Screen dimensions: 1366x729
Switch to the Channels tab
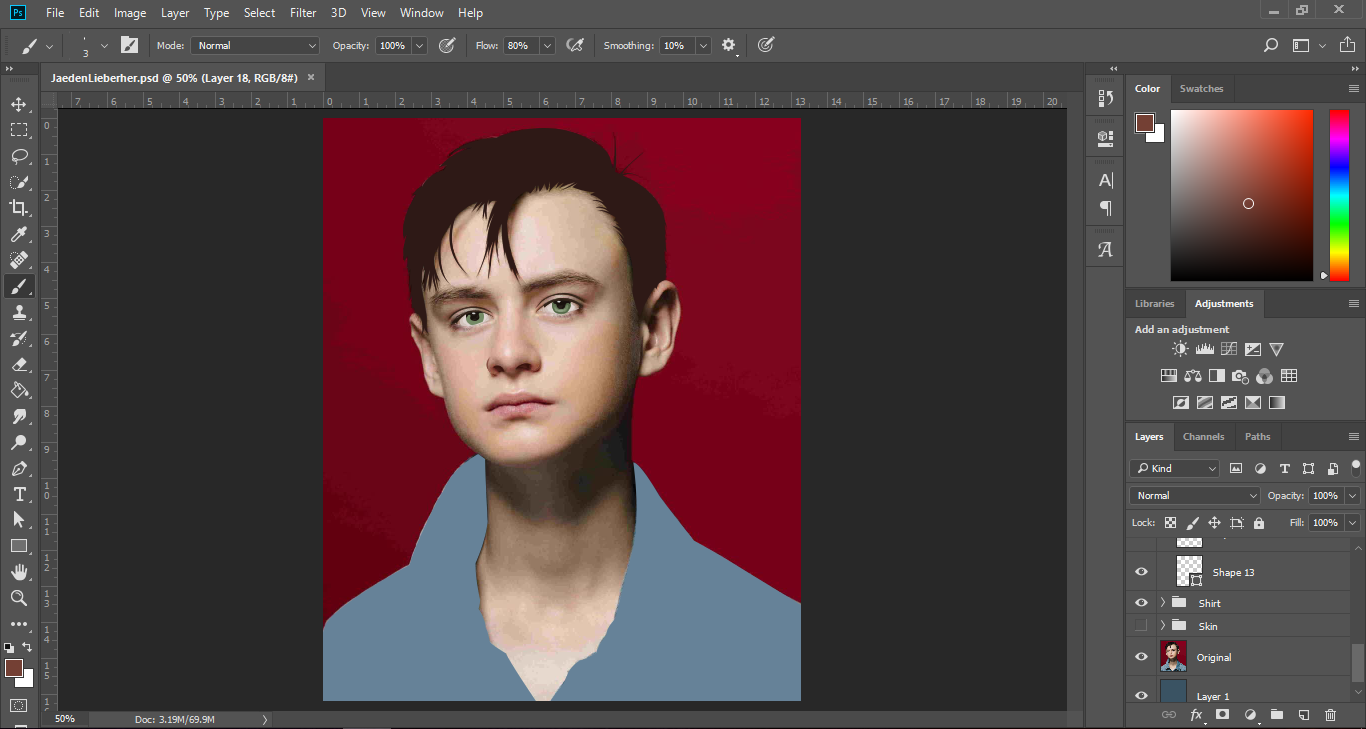(x=1203, y=436)
